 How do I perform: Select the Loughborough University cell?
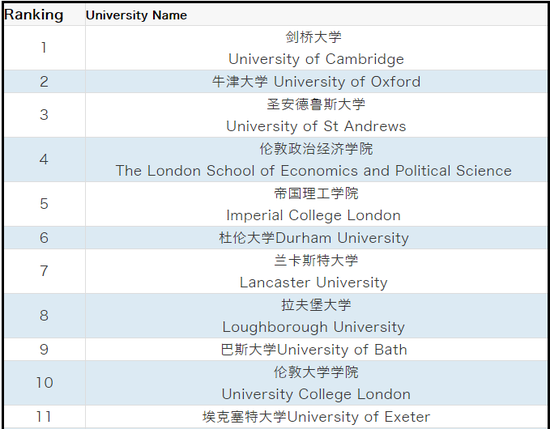pyautogui.click(x=316, y=316)
